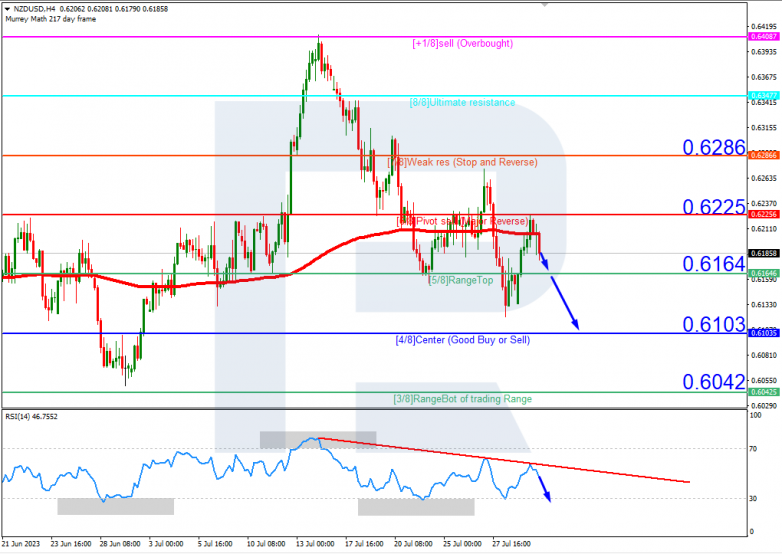Select the chart shift triangle on the top edge
The width and height of the screenshot is (782, 554).
coord(545,4)
